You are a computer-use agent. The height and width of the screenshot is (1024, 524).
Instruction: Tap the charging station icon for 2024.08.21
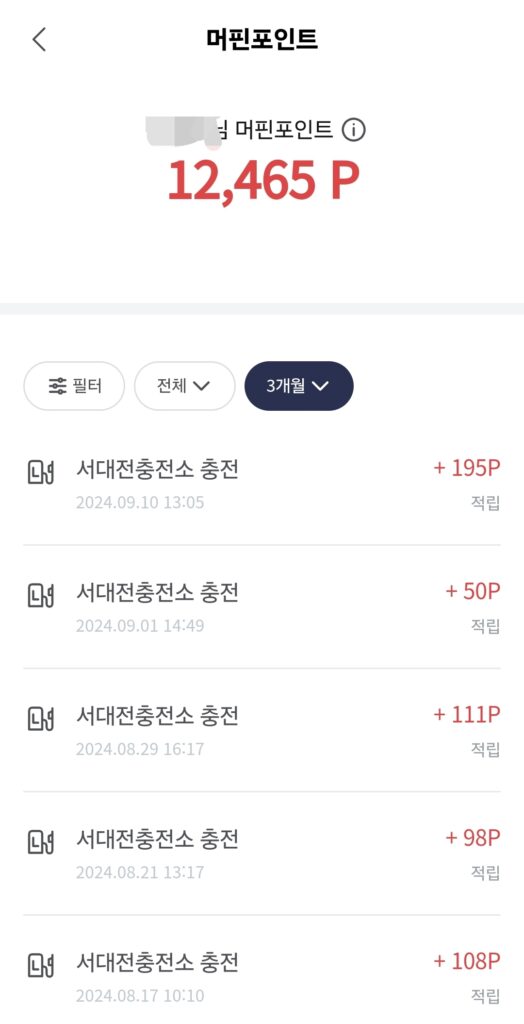(x=40, y=841)
